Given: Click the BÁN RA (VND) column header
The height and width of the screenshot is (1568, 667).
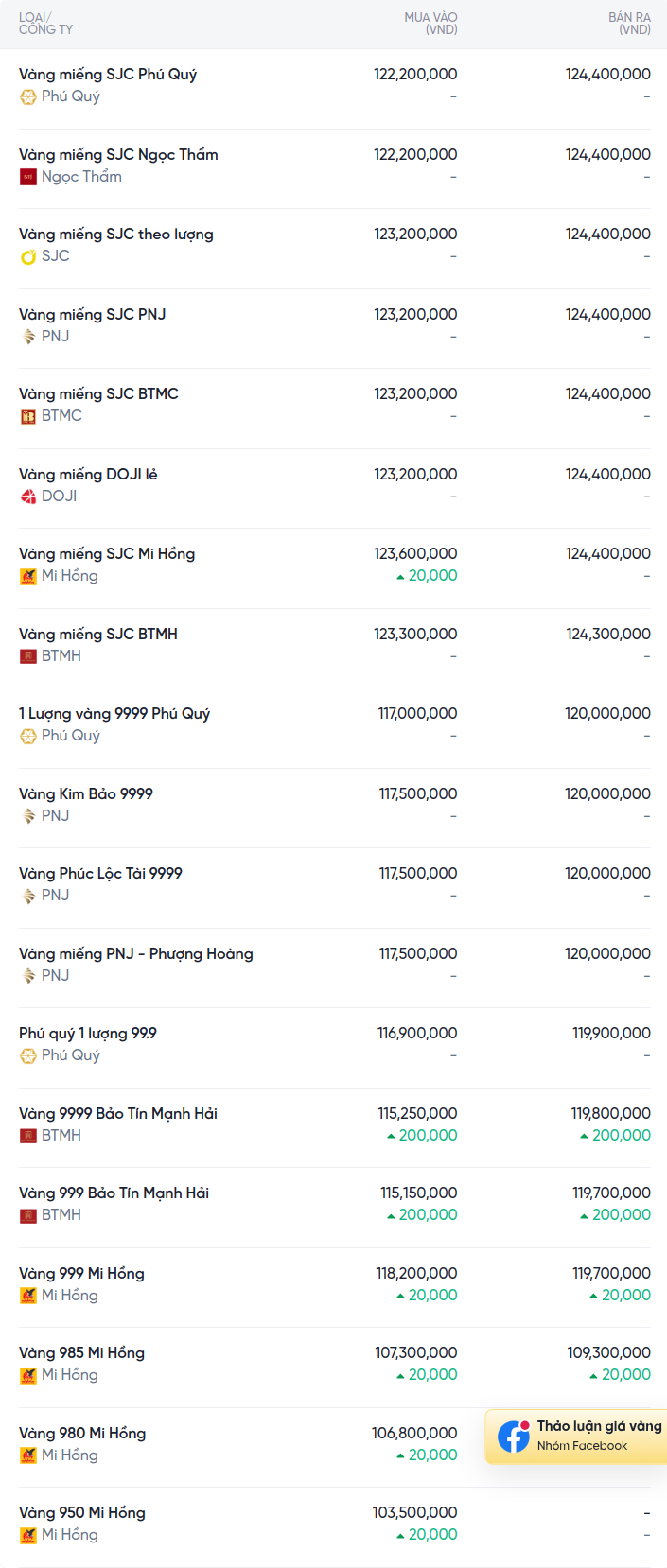Looking at the screenshot, I should pyautogui.click(x=629, y=24).
